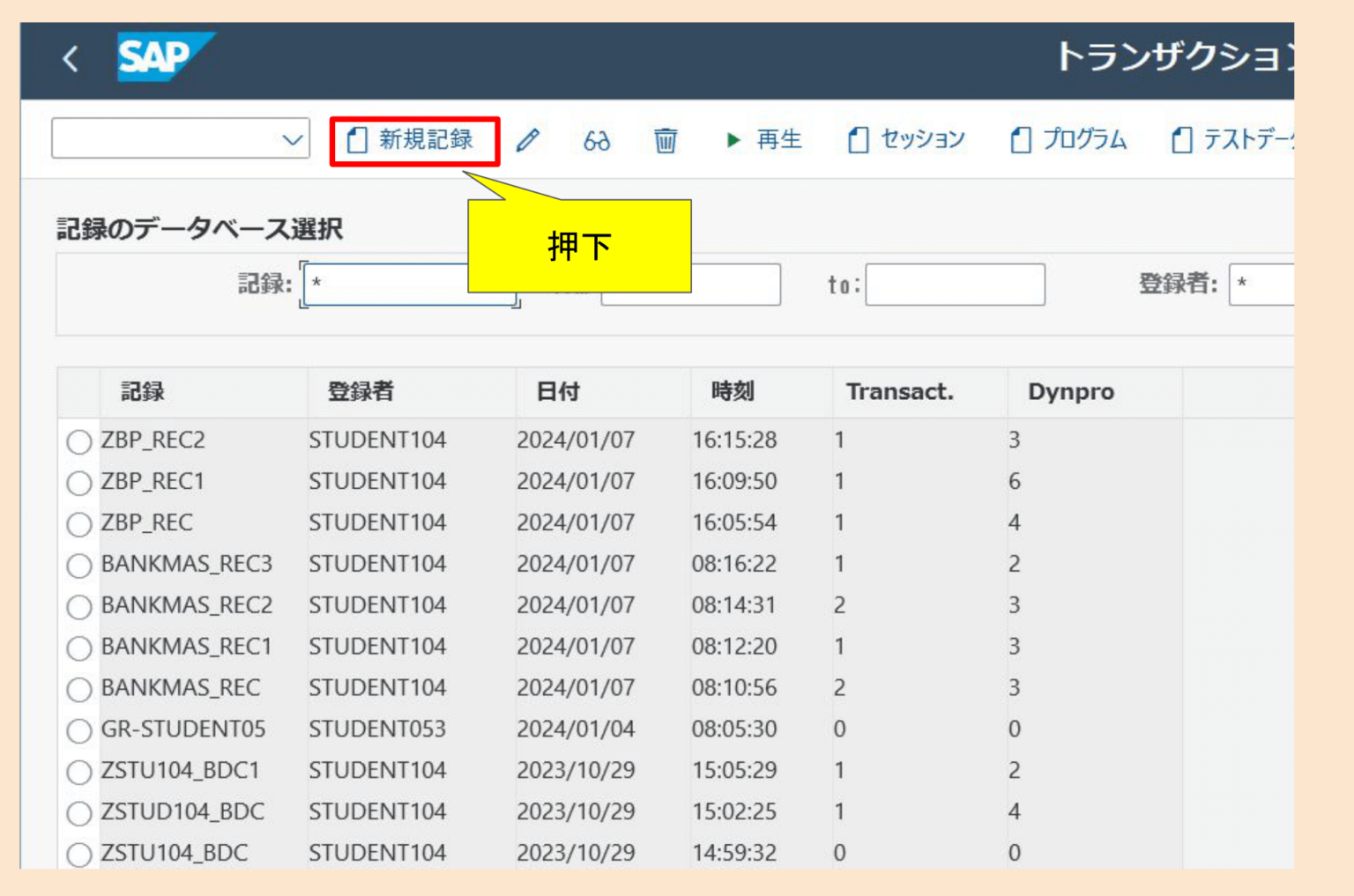This screenshot has height=896, width=1354.
Task: Select the pencil edit icon
Action: coord(527,139)
